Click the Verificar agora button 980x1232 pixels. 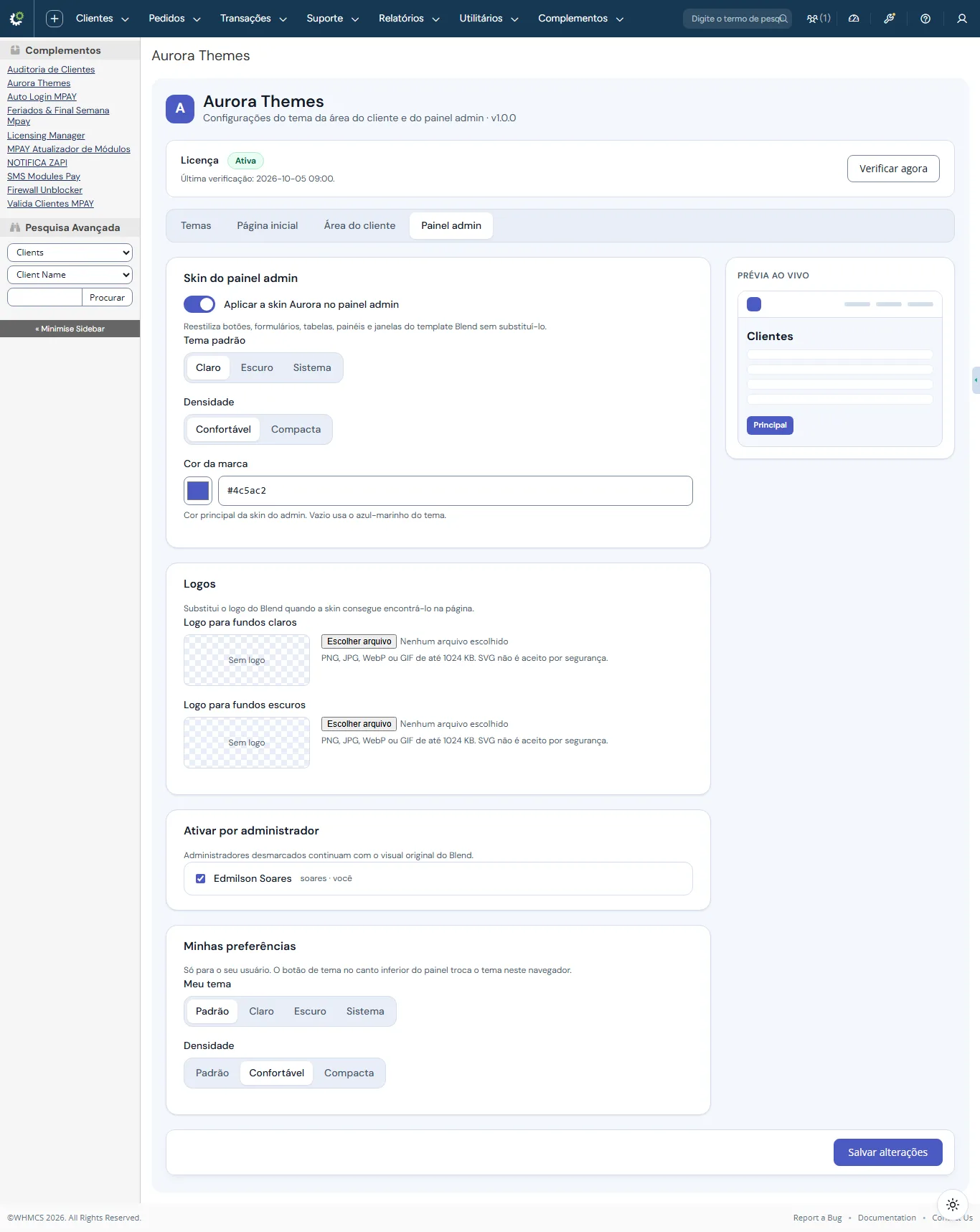(893, 169)
